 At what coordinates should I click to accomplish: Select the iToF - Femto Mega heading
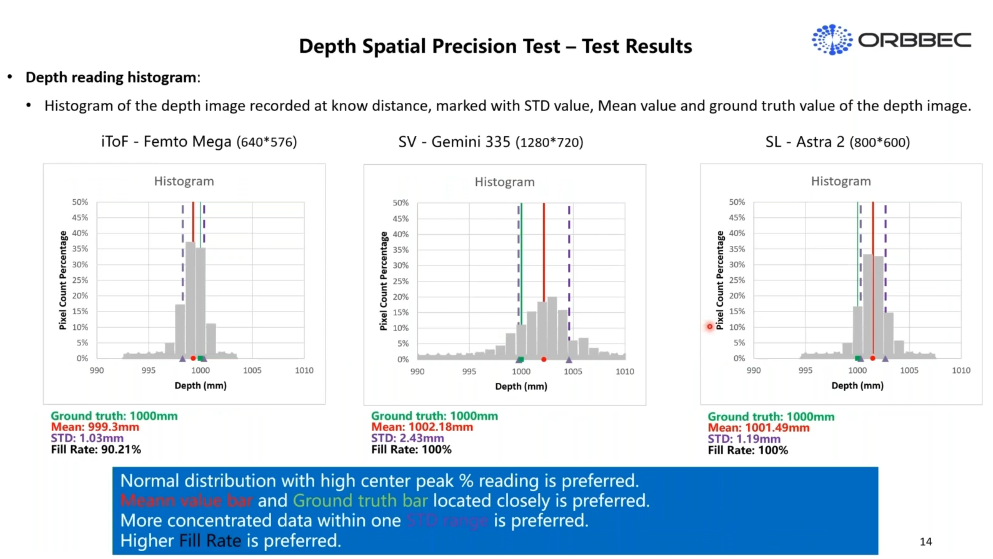(x=198, y=142)
